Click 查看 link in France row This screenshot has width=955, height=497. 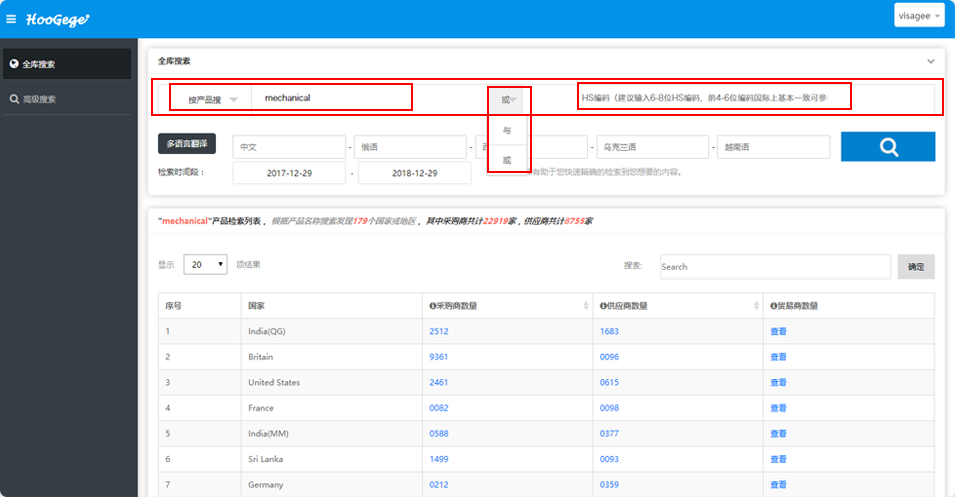778,408
